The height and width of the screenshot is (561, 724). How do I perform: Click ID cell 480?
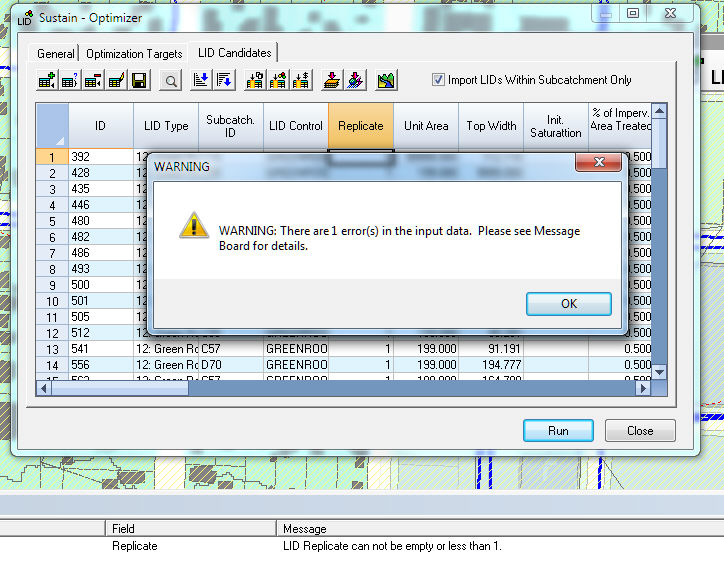tap(101, 221)
